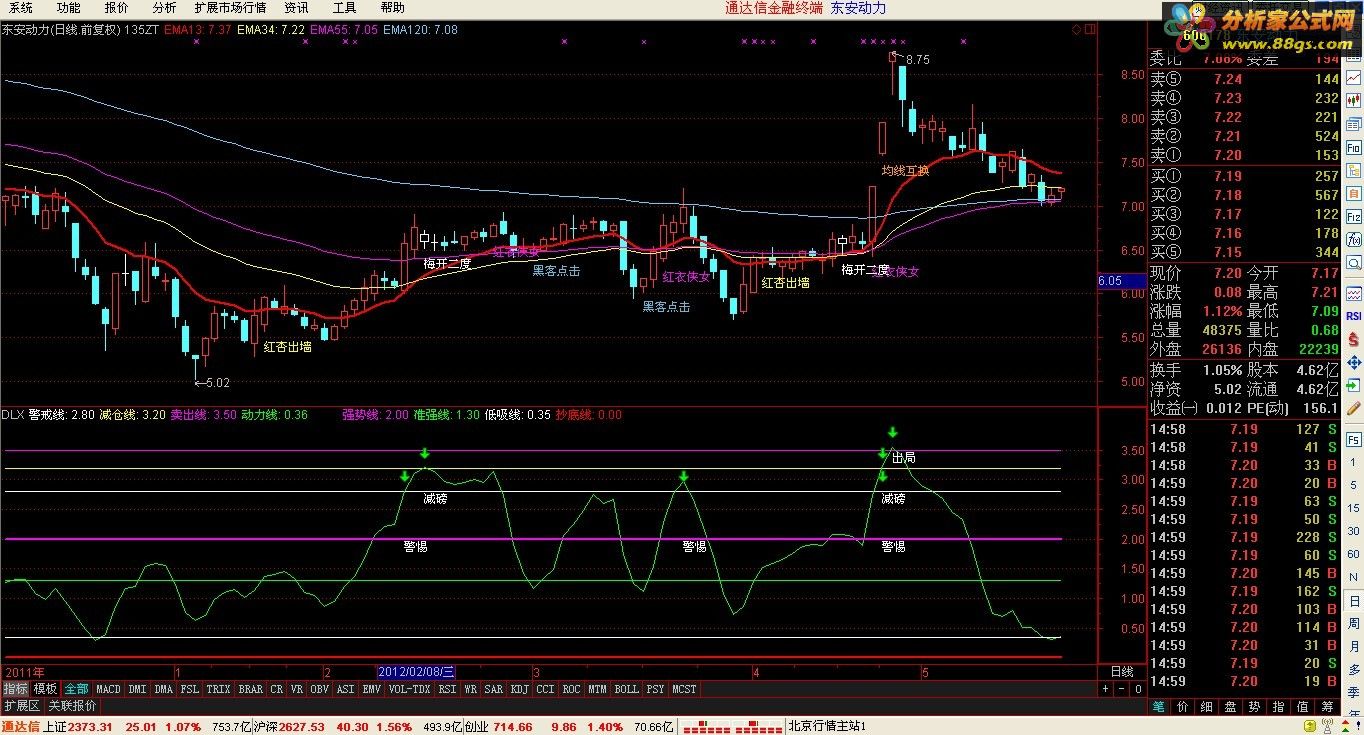Screen dimensions: 1364x735
Task: Open the wave chart icon above RSI
Action: pyautogui.click(x=1353, y=294)
